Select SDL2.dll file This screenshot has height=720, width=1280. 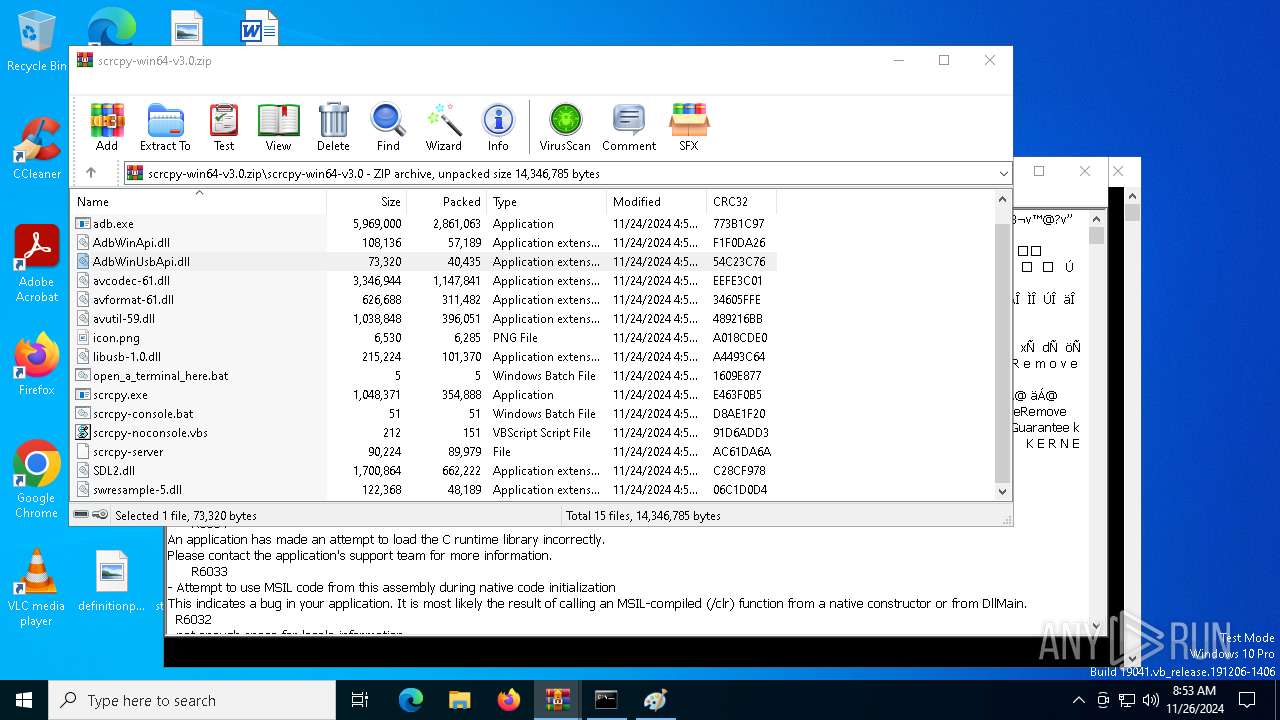[424, 471]
